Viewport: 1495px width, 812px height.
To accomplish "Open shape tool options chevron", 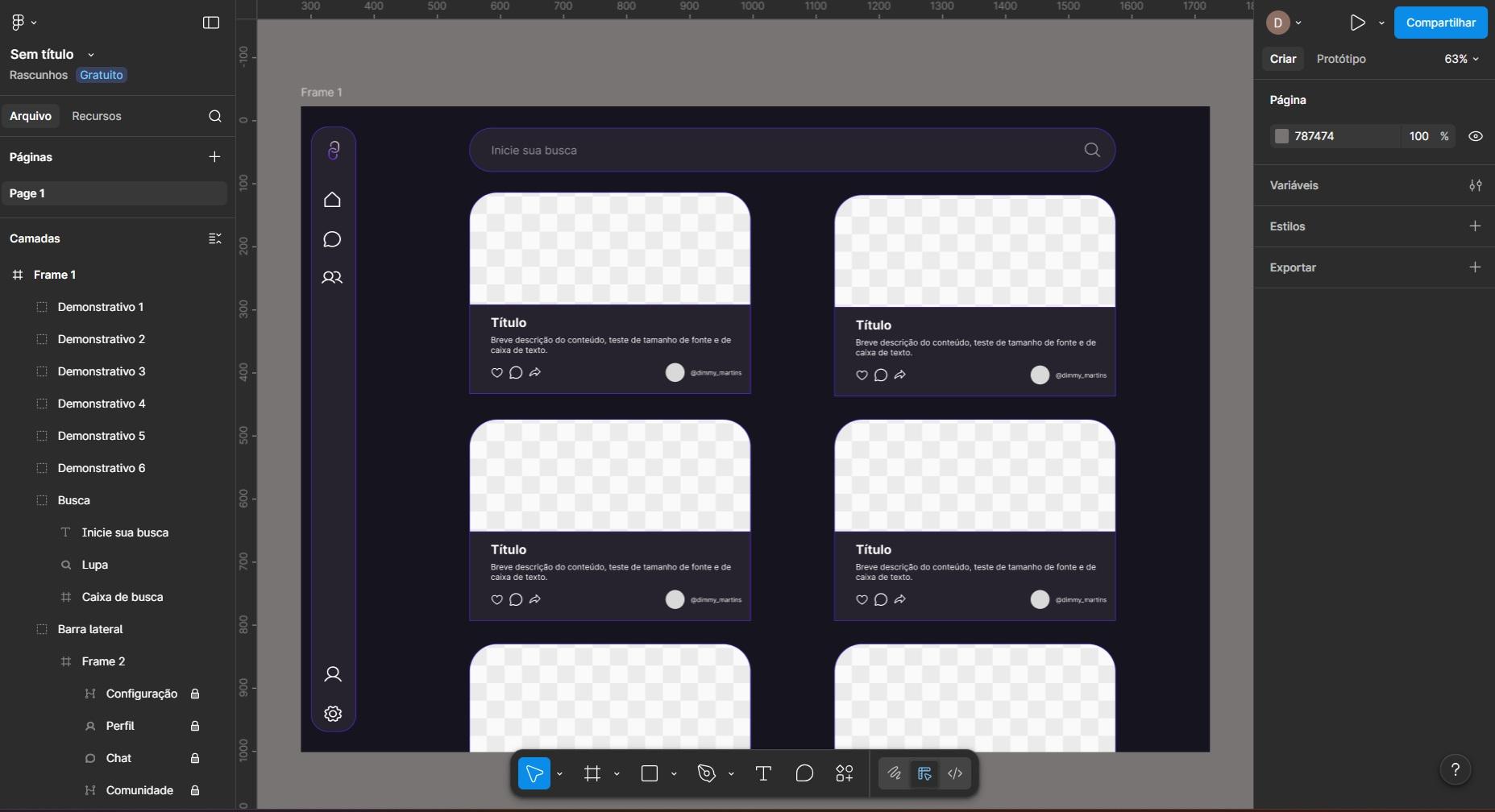I will point(674,774).
